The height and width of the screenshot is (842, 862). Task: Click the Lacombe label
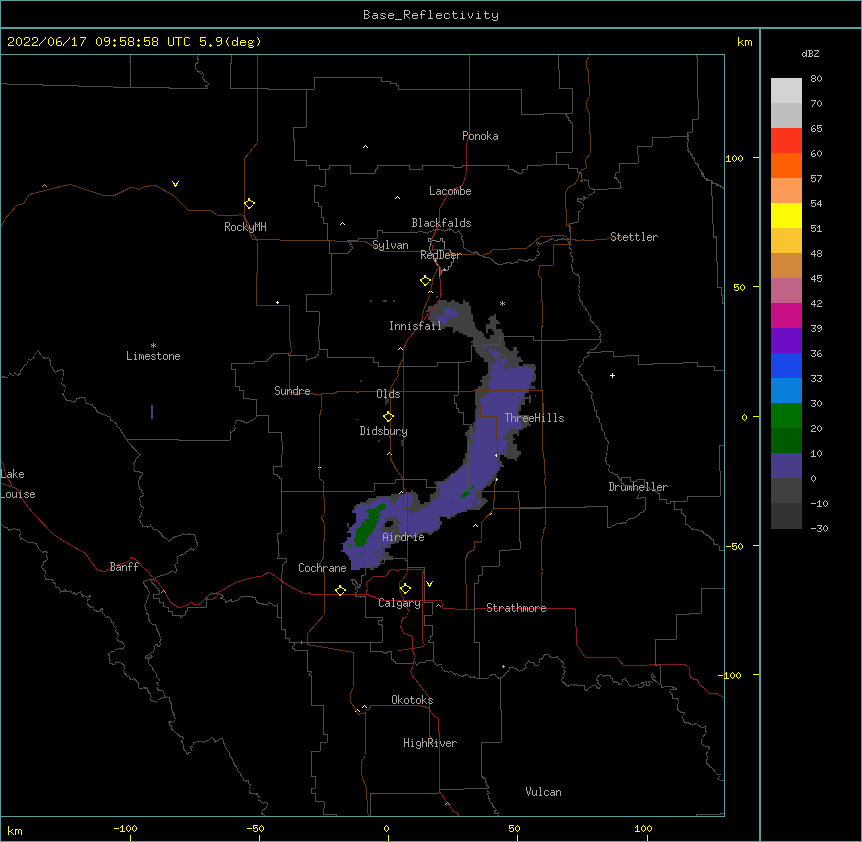point(450,191)
